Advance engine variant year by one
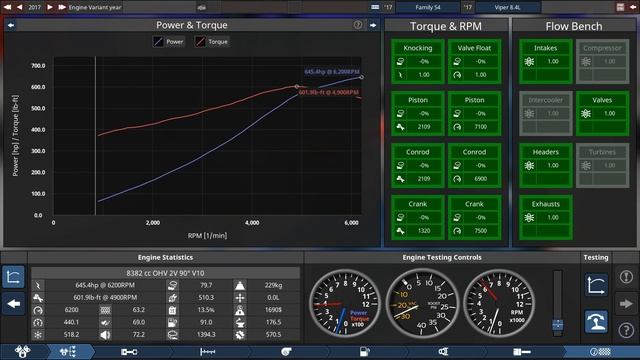Image resolution: width=640 pixels, height=360 pixels. 50,7
